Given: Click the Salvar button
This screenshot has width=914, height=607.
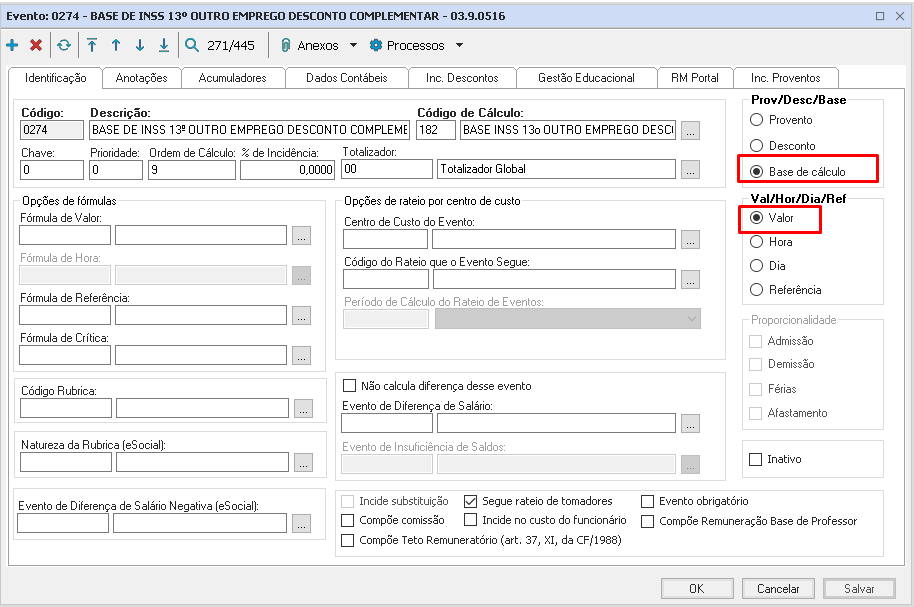Looking at the screenshot, I should [x=859, y=589].
